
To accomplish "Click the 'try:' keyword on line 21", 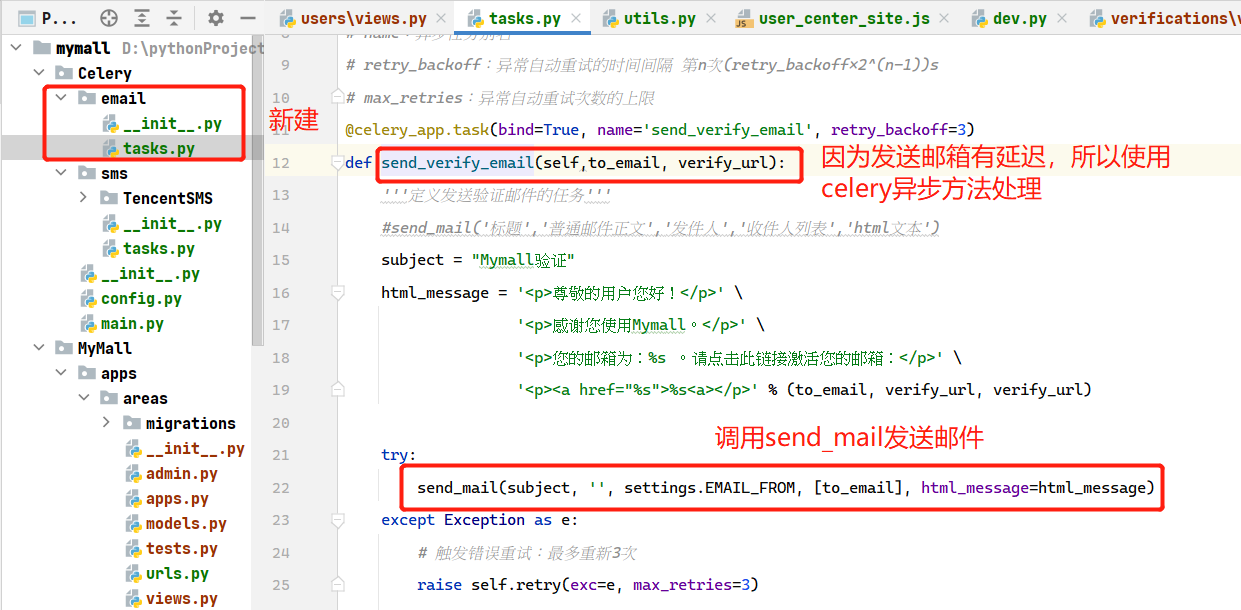I will tap(399, 455).
